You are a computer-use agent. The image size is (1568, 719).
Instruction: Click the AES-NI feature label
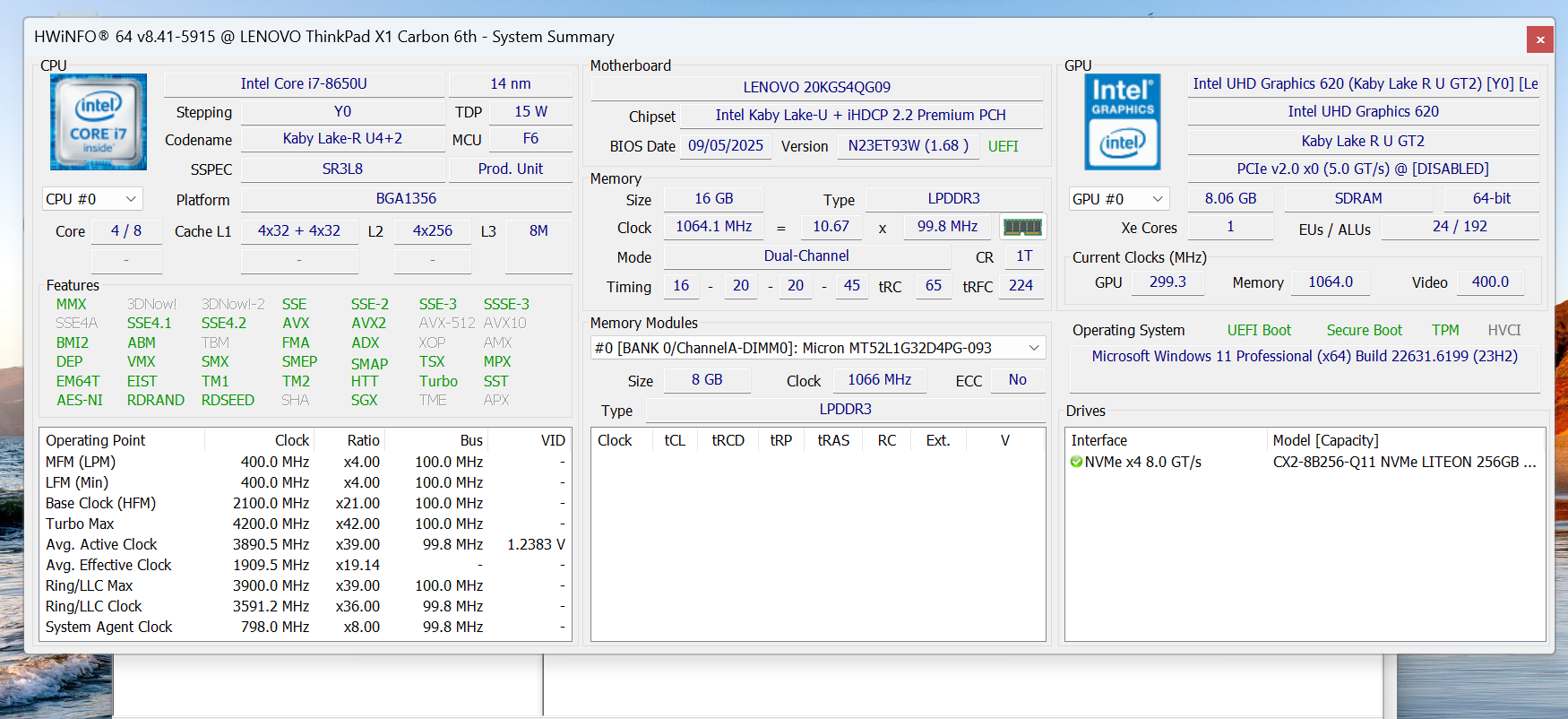point(80,401)
